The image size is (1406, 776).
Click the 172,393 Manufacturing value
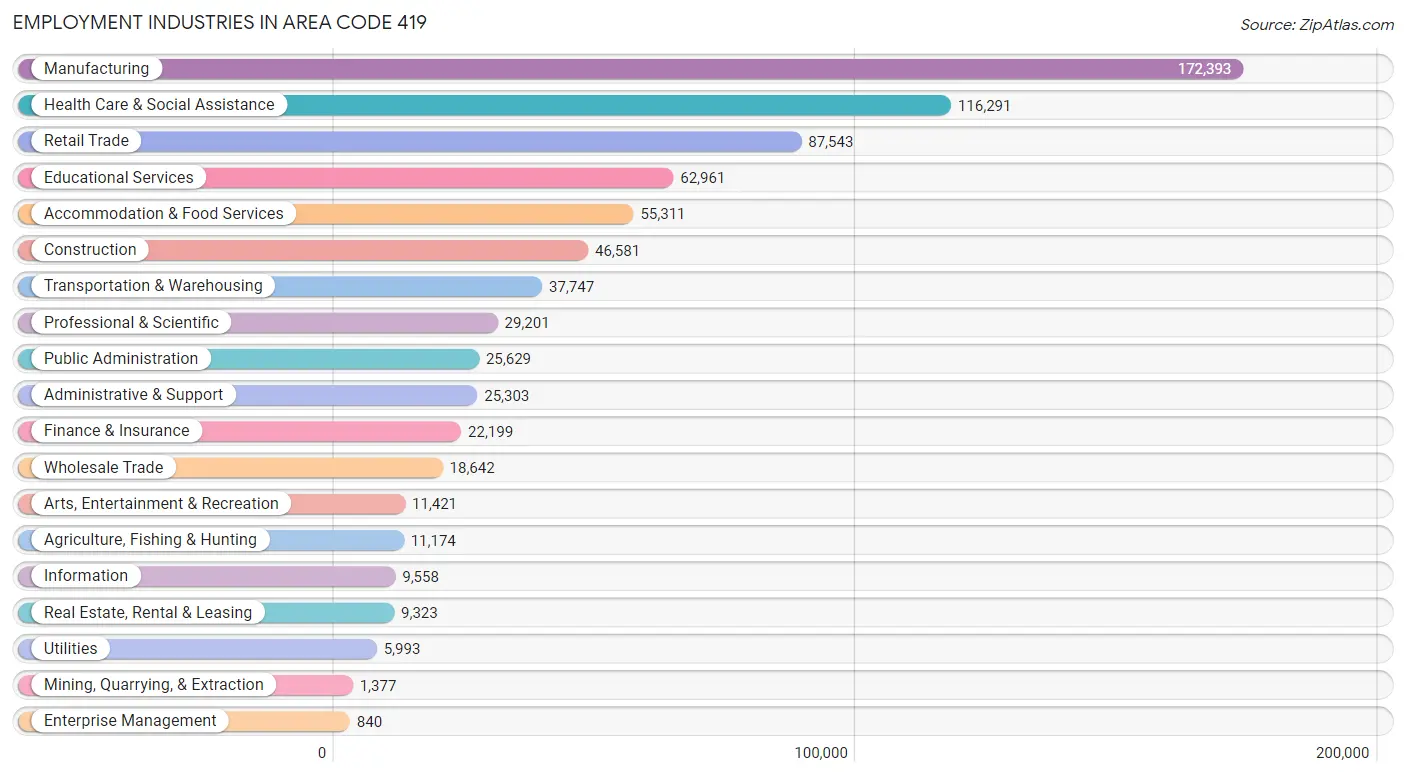point(1204,69)
